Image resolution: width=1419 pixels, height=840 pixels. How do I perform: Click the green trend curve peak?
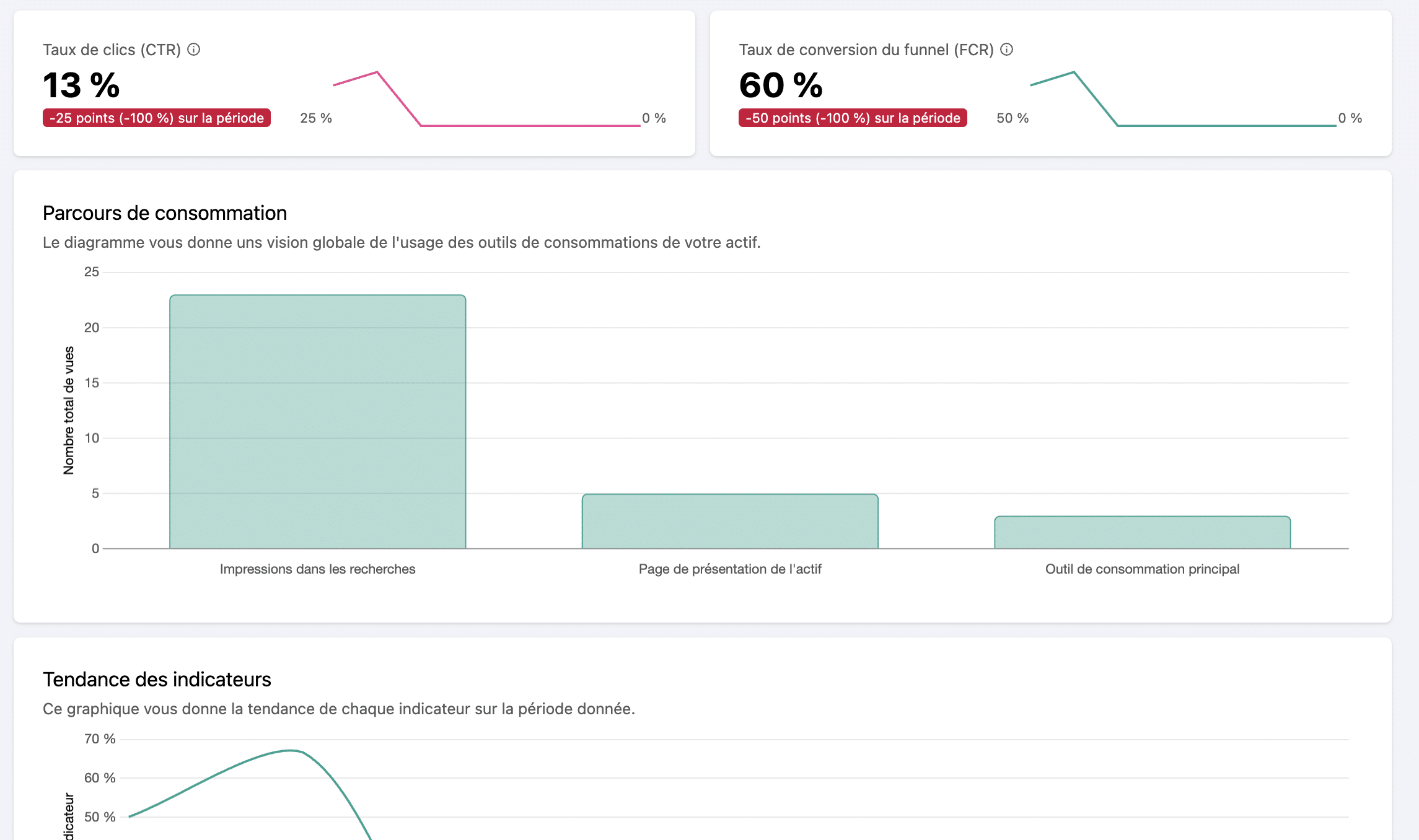click(x=290, y=751)
